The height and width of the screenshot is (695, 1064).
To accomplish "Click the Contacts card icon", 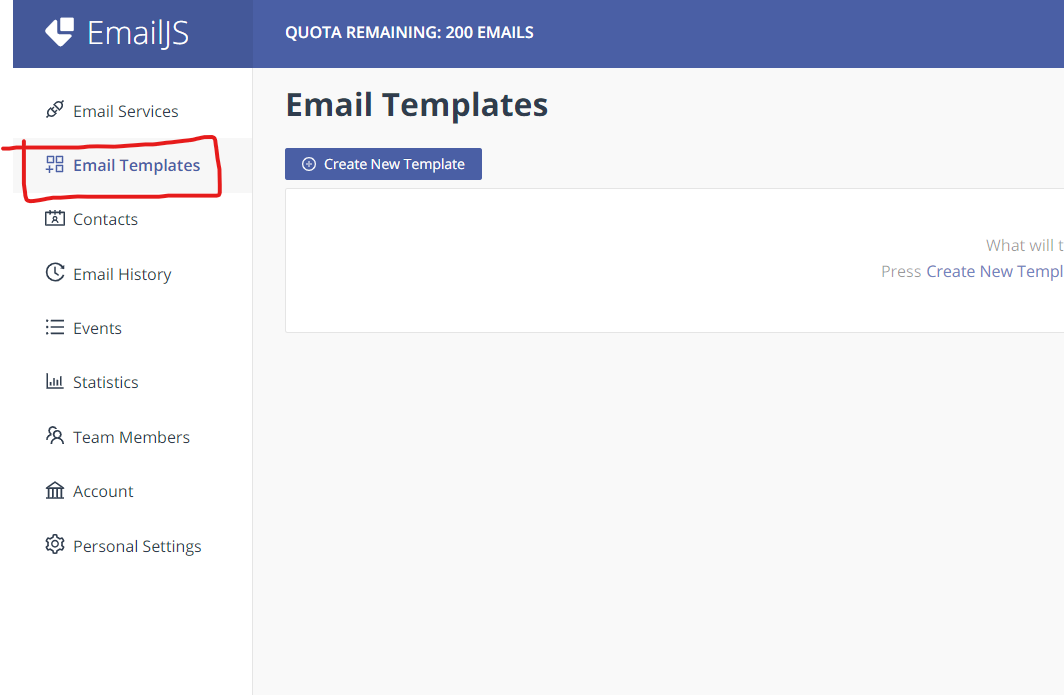I will click(x=55, y=218).
